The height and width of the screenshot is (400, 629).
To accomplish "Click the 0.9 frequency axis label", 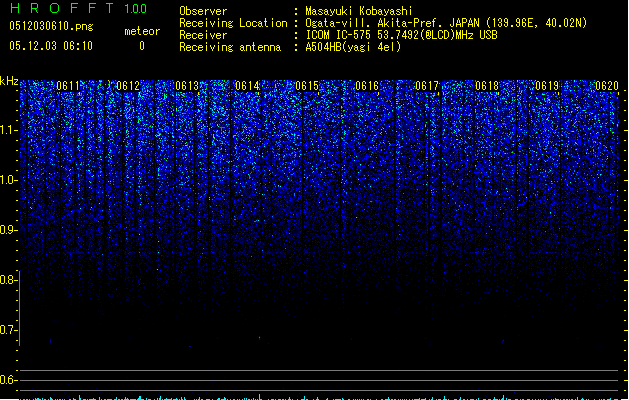I will coord(9,230).
